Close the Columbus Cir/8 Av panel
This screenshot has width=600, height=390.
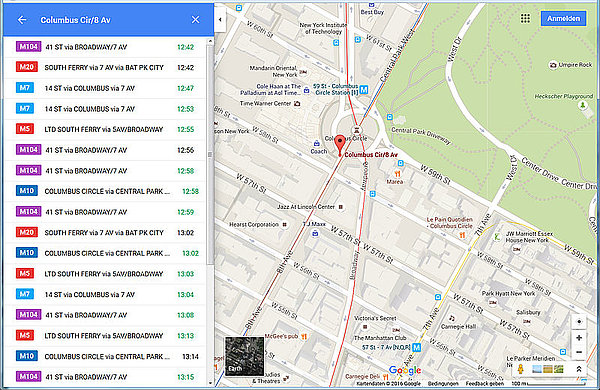(x=195, y=20)
